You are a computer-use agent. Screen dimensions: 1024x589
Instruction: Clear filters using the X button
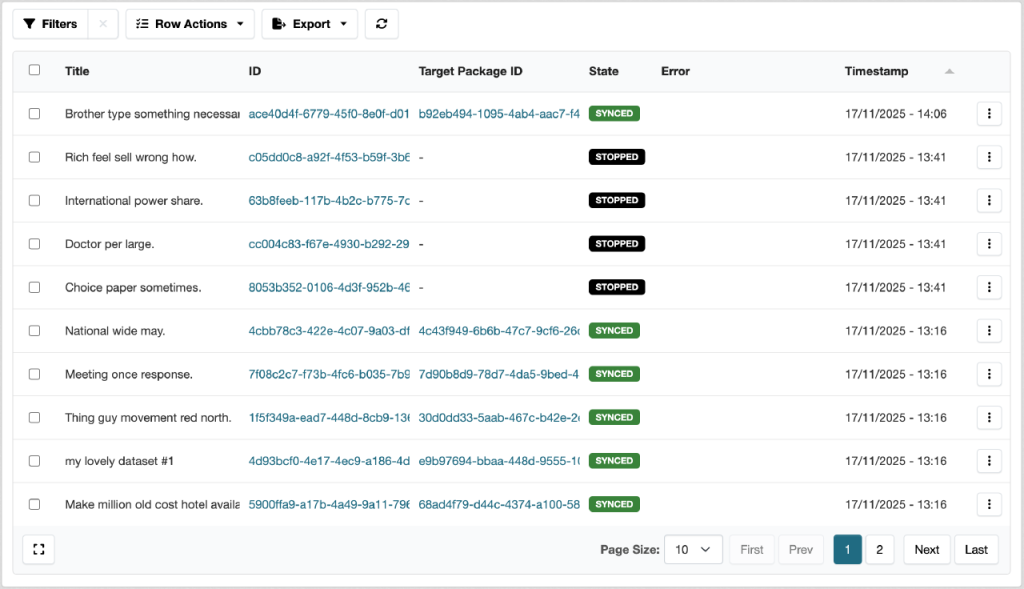(x=104, y=24)
